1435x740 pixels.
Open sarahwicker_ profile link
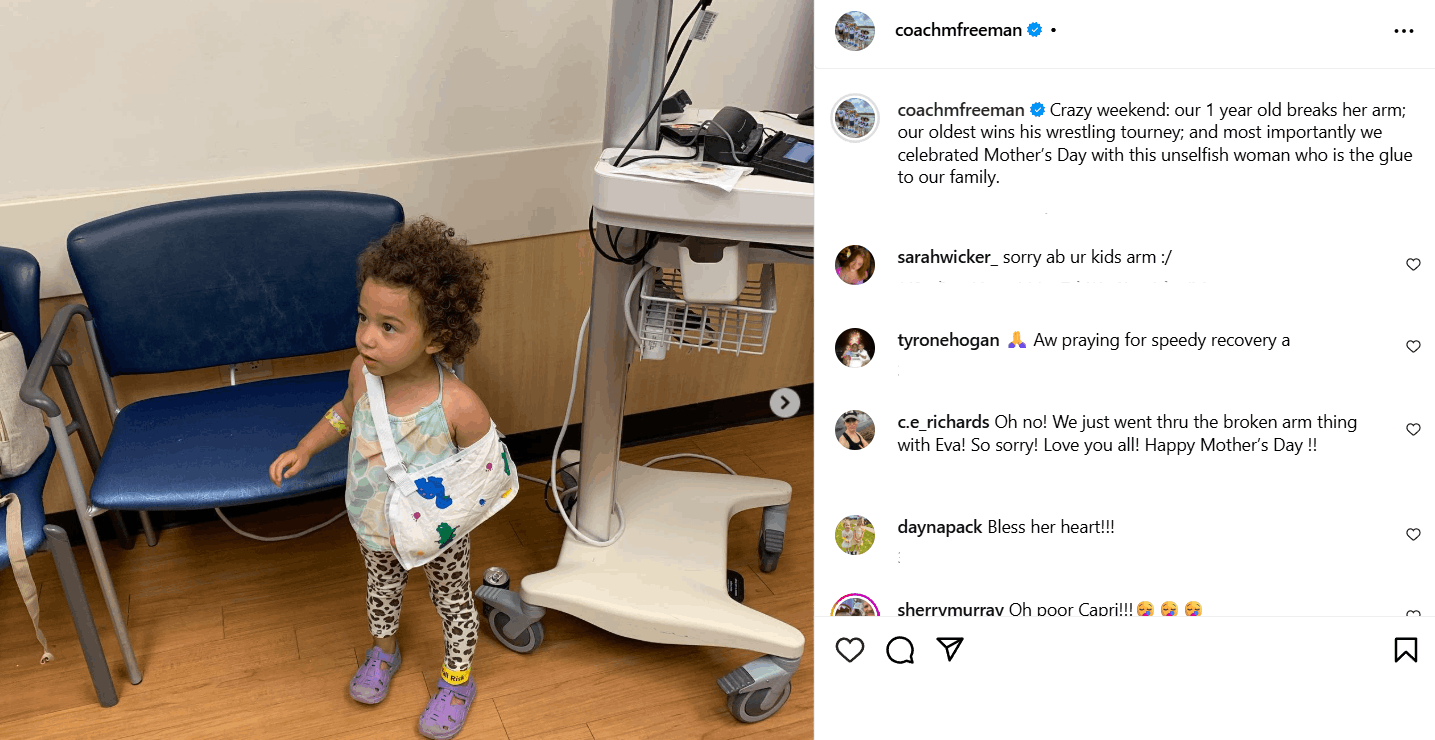[x=948, y=257]
